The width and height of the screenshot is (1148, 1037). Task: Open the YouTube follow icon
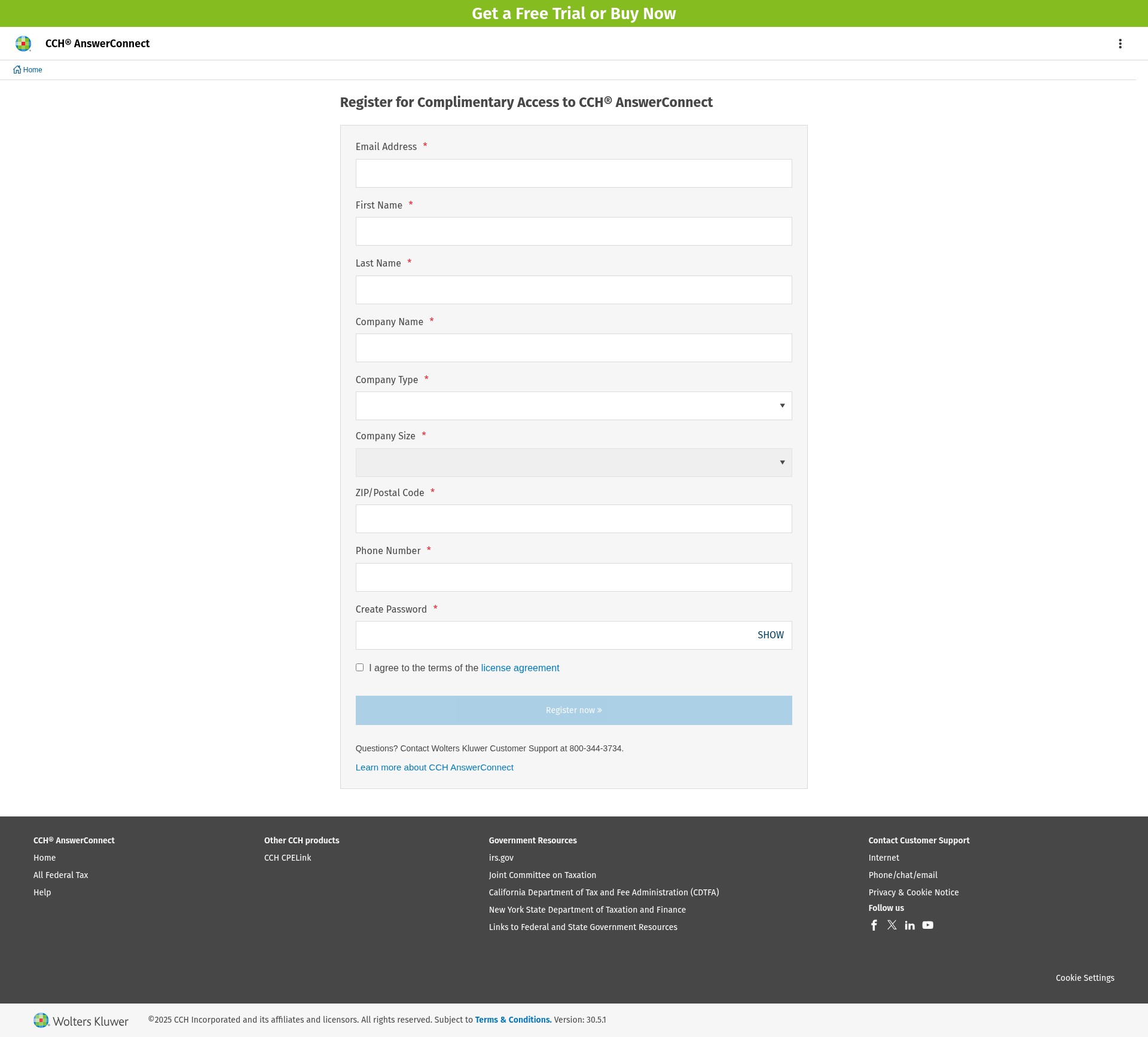[x=928, y=925]
